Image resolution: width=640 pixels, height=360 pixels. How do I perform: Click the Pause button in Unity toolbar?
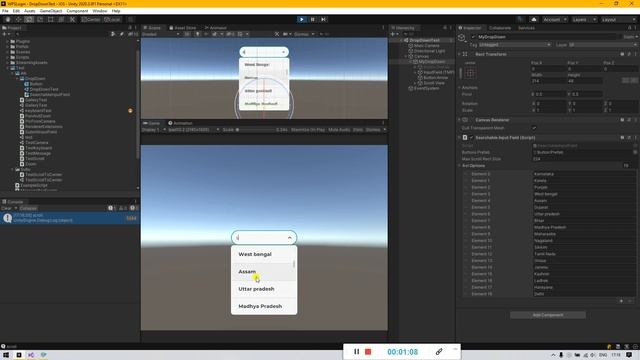(x=313, y=19)
